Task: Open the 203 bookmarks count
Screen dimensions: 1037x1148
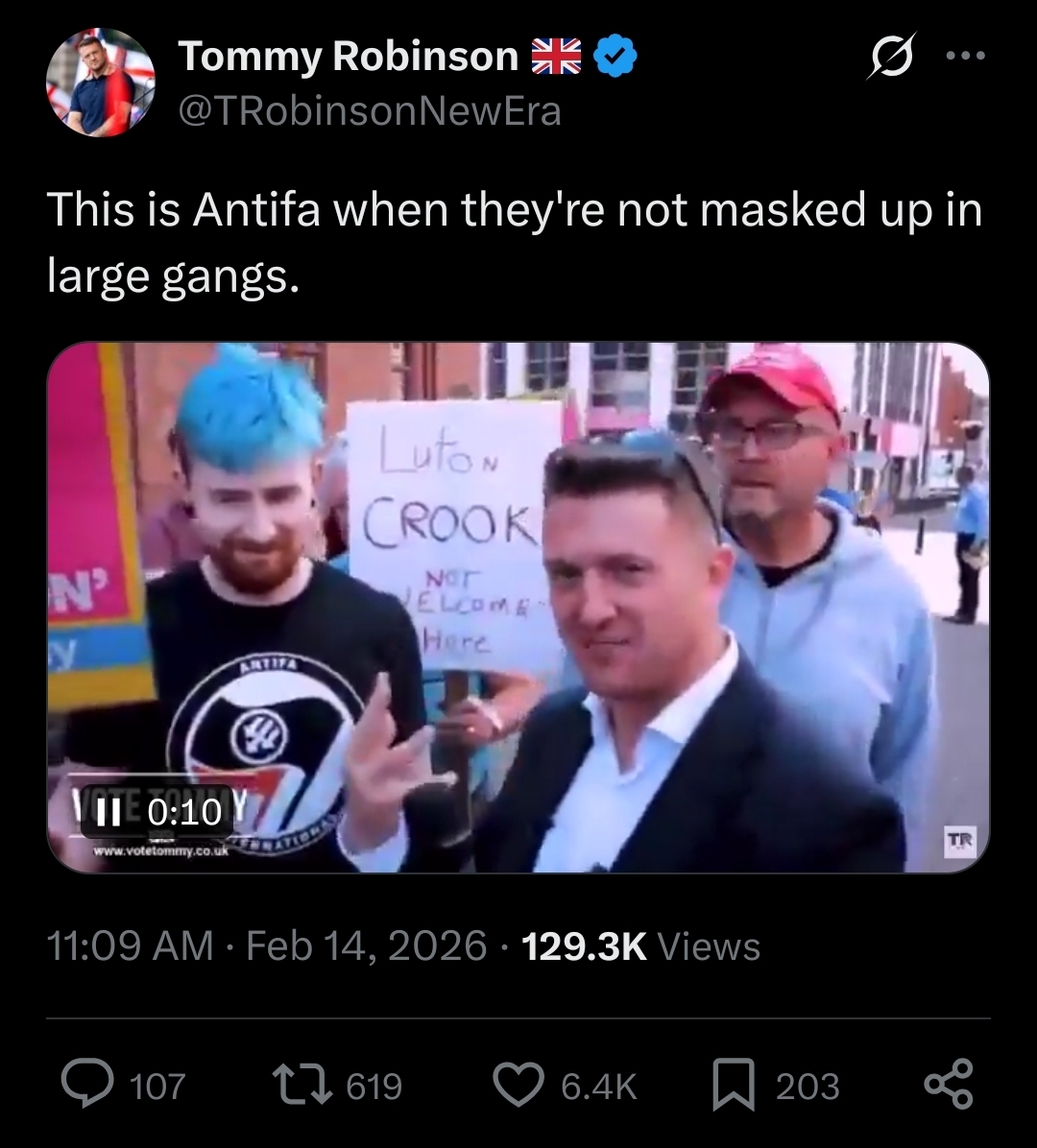Action: coord(808,1086)
